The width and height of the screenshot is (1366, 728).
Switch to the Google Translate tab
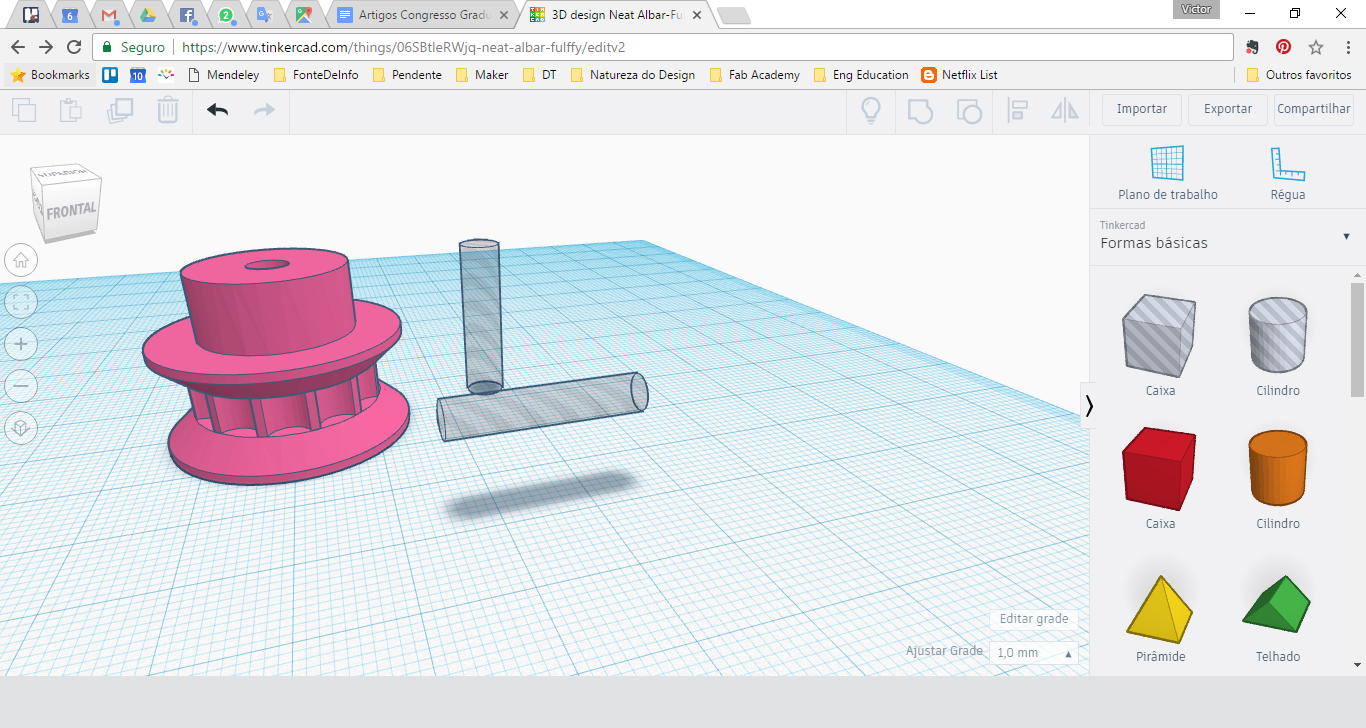(263, 15)
